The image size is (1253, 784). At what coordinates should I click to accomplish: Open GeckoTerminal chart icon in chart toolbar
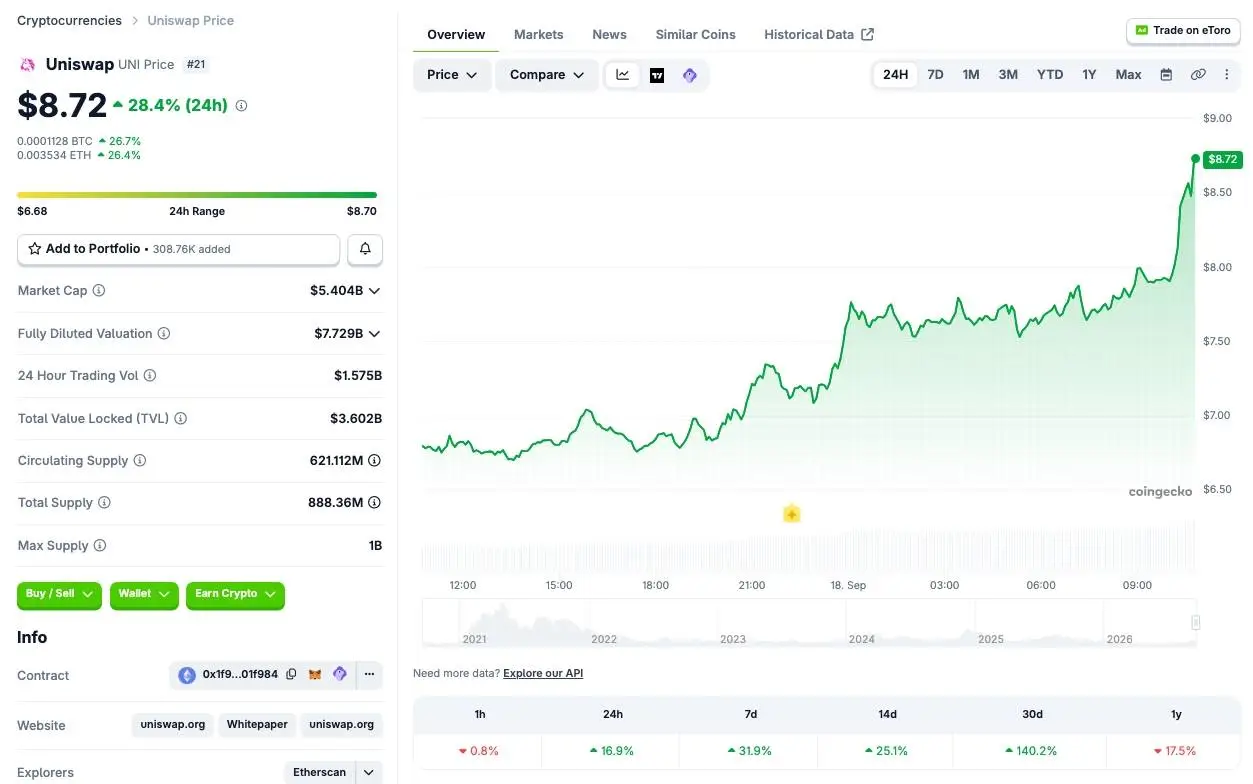pos(689,75)
